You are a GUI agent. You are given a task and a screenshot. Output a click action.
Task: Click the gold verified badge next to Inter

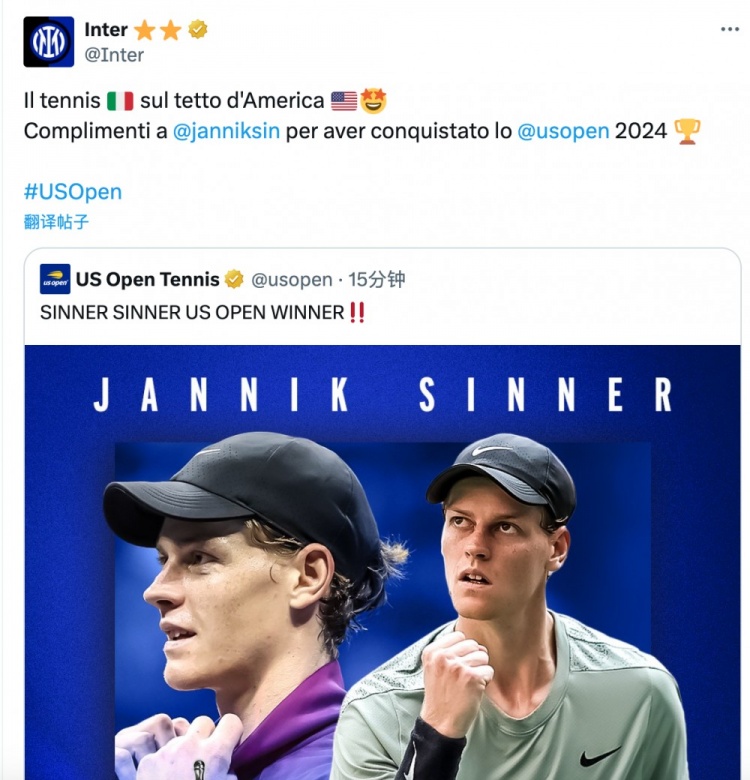(x=197, y=29)
